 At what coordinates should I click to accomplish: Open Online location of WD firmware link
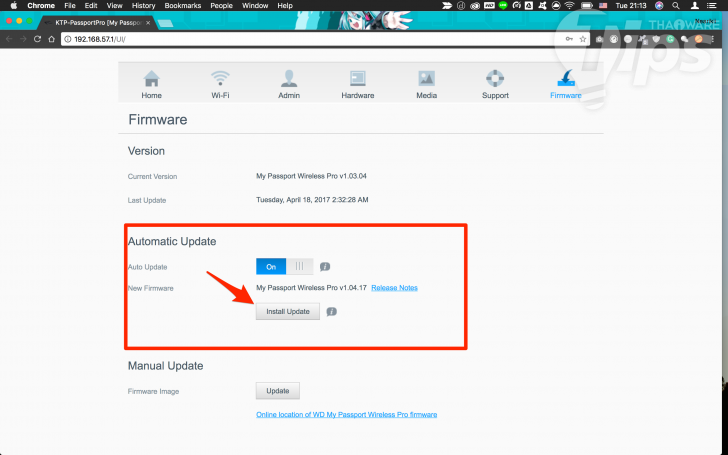346,415
